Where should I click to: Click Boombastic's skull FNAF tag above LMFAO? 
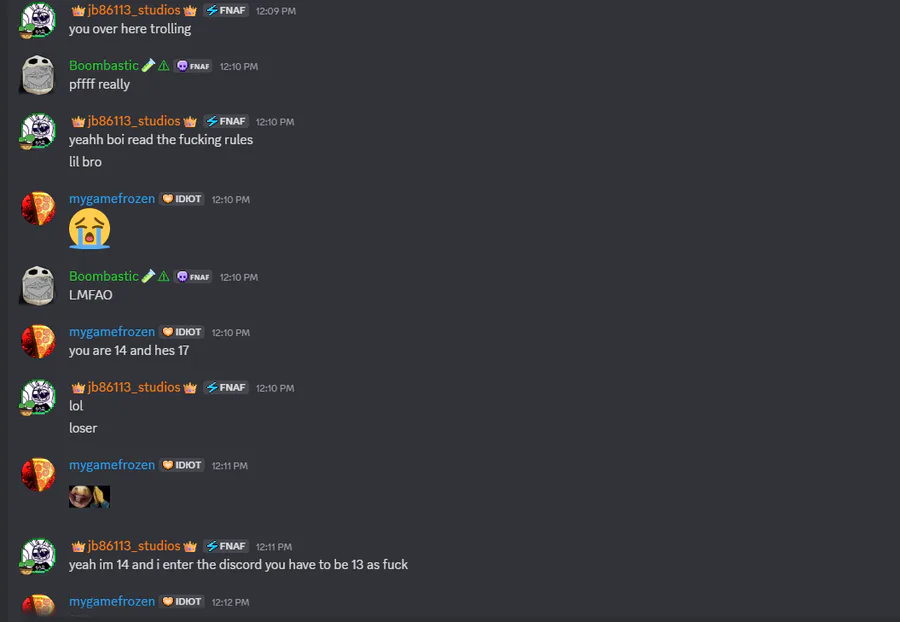(193, 277)
